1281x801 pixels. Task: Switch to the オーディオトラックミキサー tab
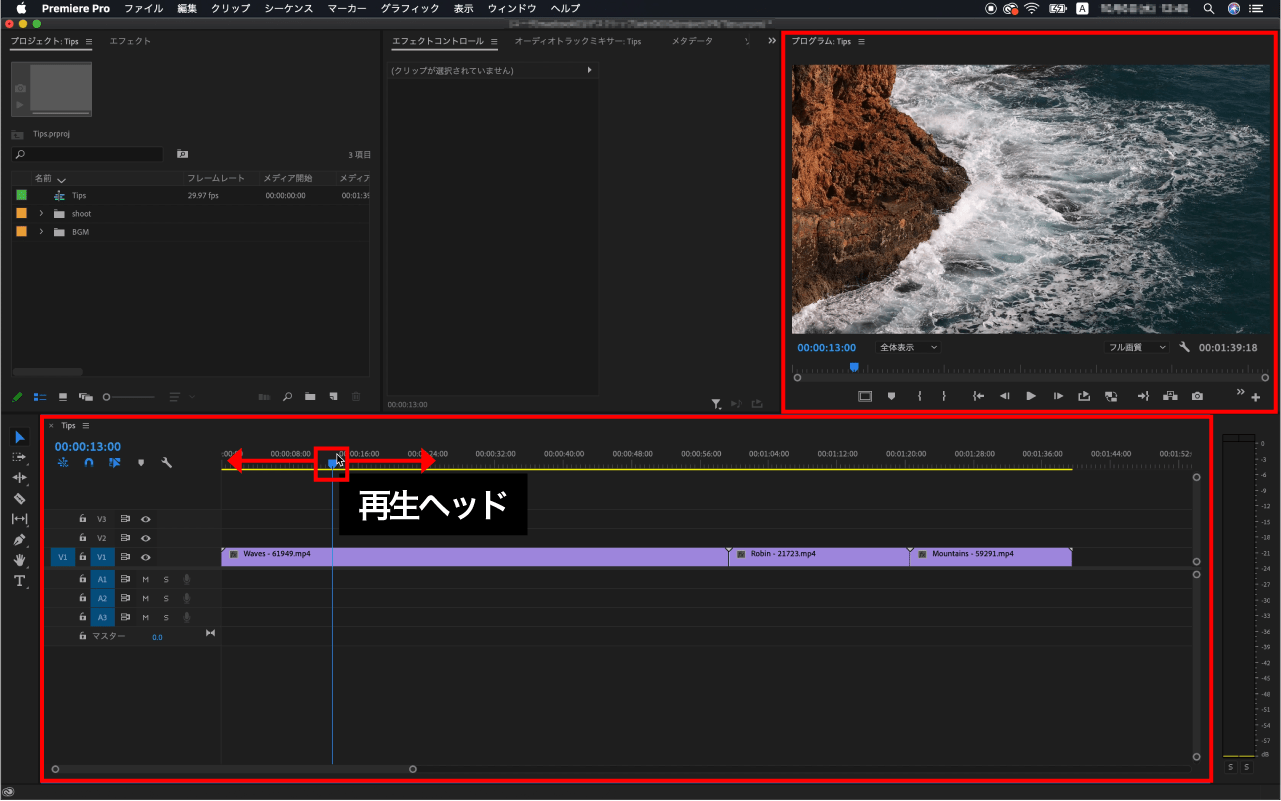click(x=578, y=41)
